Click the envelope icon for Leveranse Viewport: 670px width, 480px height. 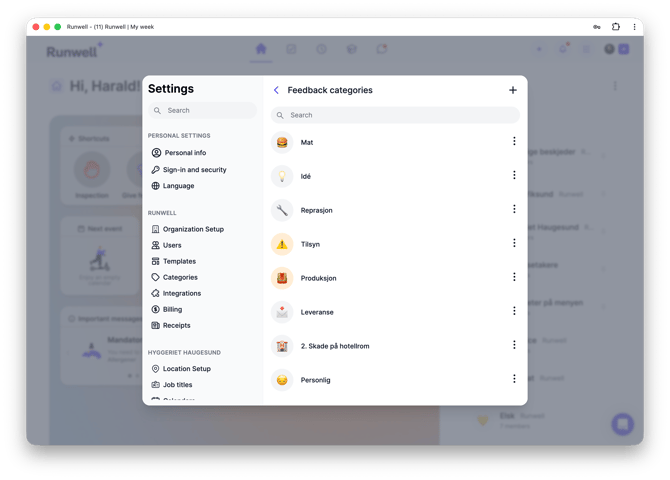click(282, 312)
